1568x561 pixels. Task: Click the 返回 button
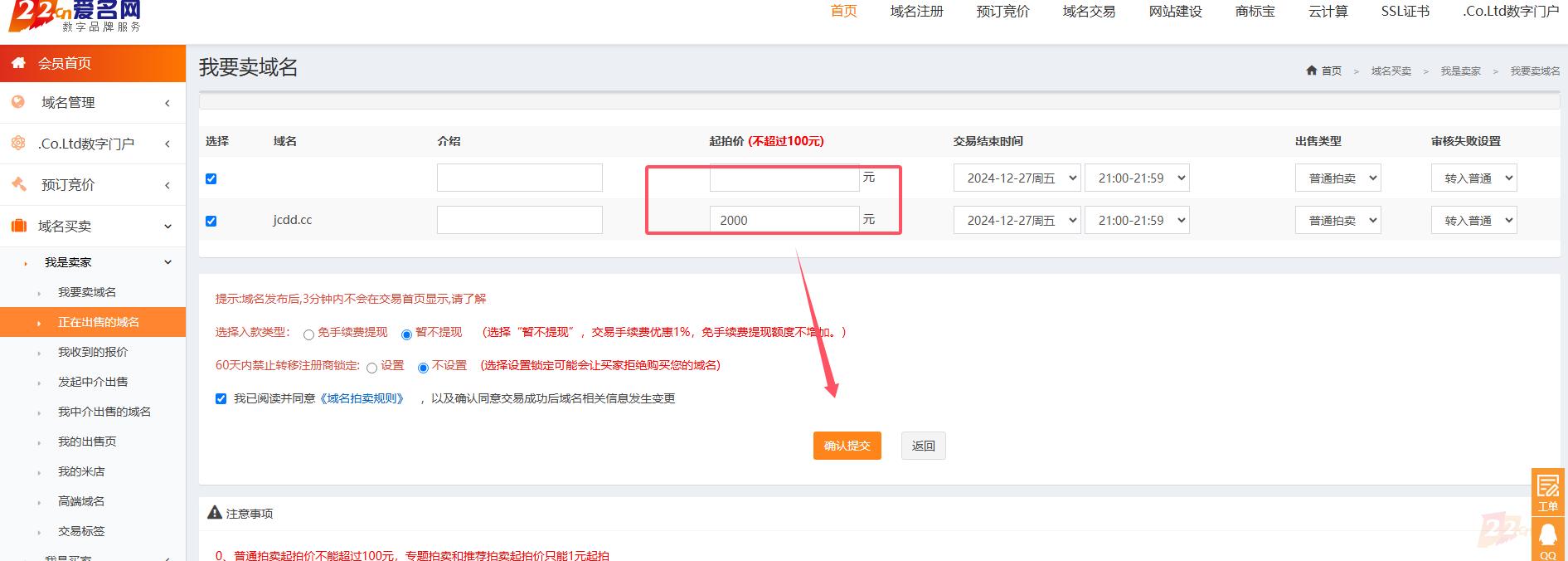923,446
